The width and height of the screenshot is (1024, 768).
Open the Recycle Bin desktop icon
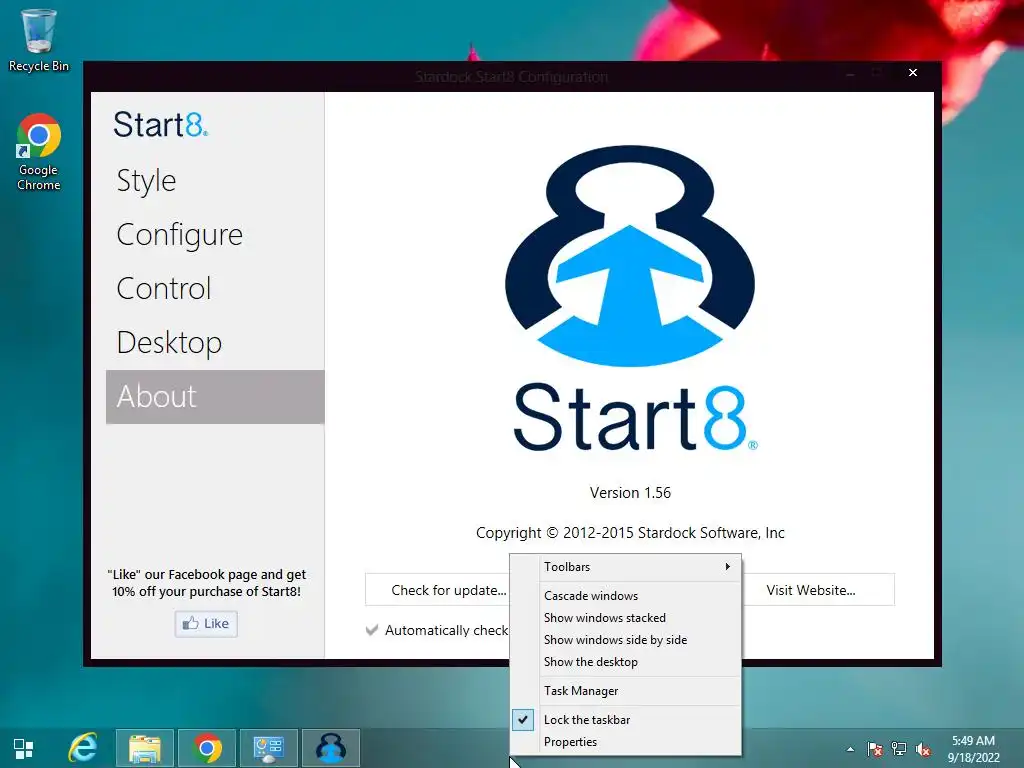coord(38,40)
